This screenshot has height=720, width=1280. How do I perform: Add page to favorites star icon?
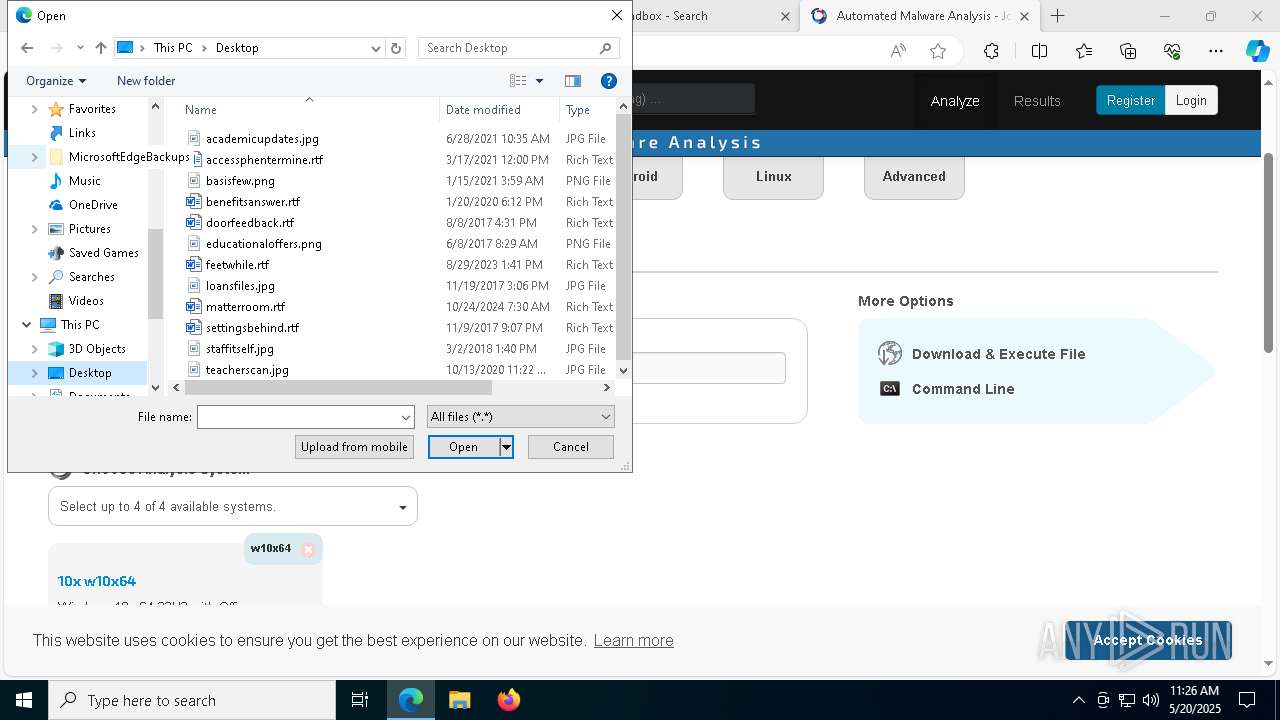[x=938, y=51]
